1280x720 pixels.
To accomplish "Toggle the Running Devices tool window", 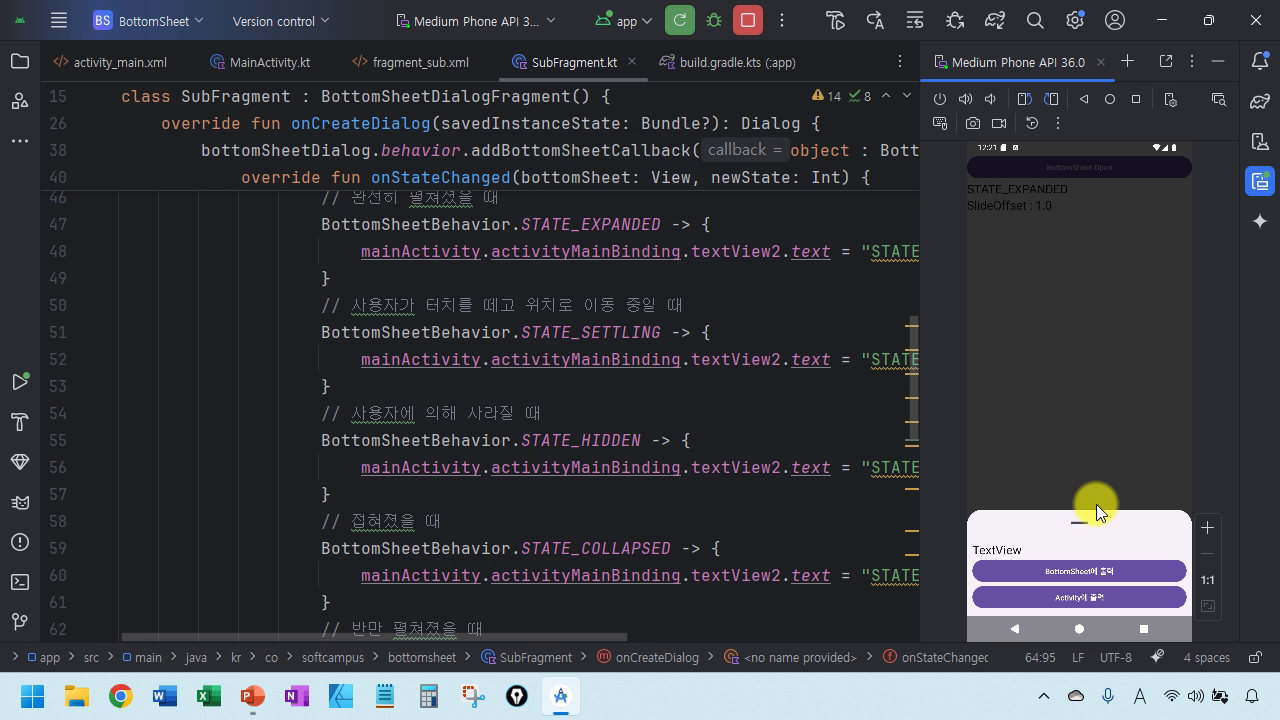I will (x=1260, y=181).
